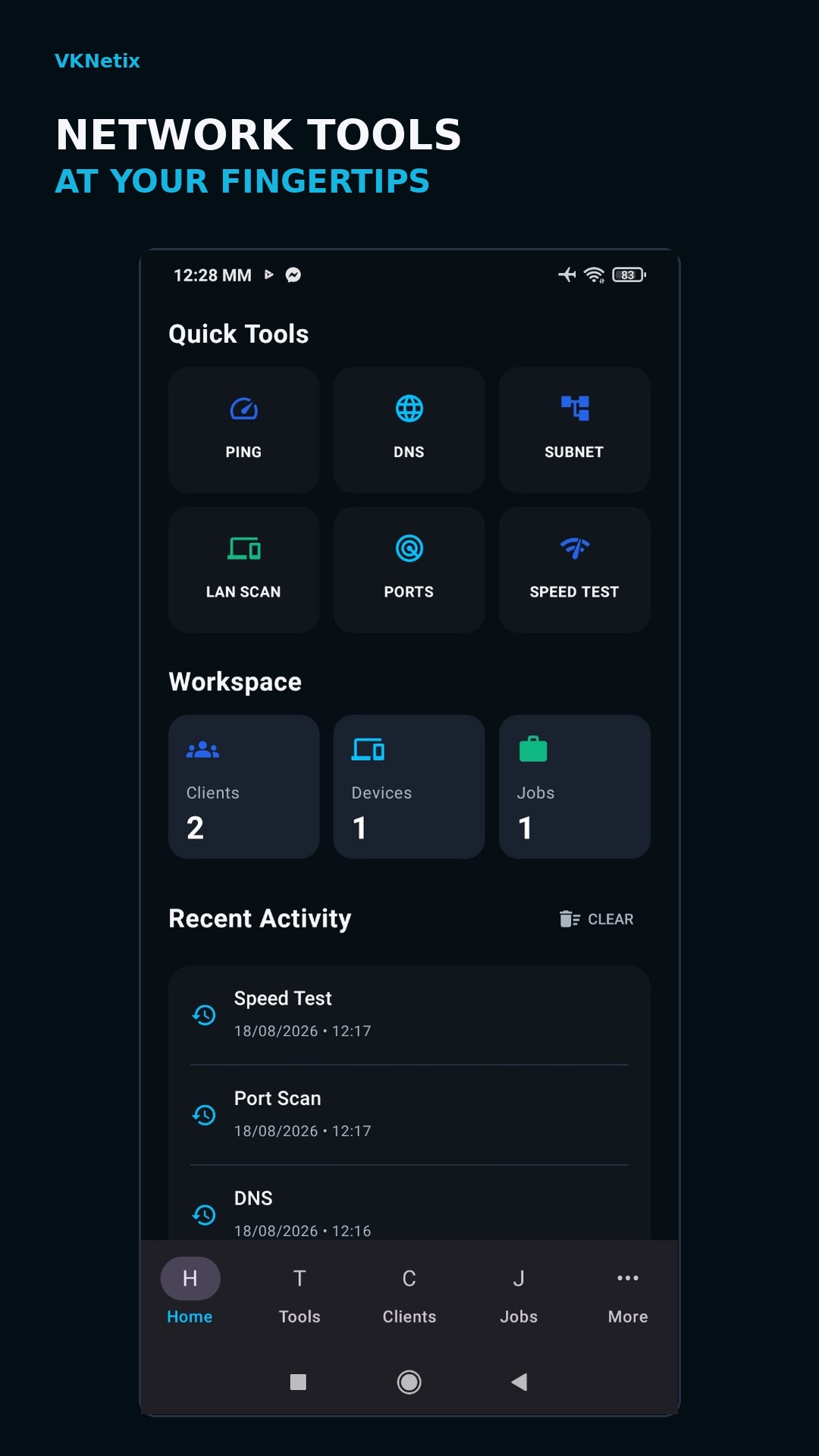Tap the SPEED TEST label
The height and width of the screenshot is (1456, 819).
pyautogui.click(x=574, y=591)
